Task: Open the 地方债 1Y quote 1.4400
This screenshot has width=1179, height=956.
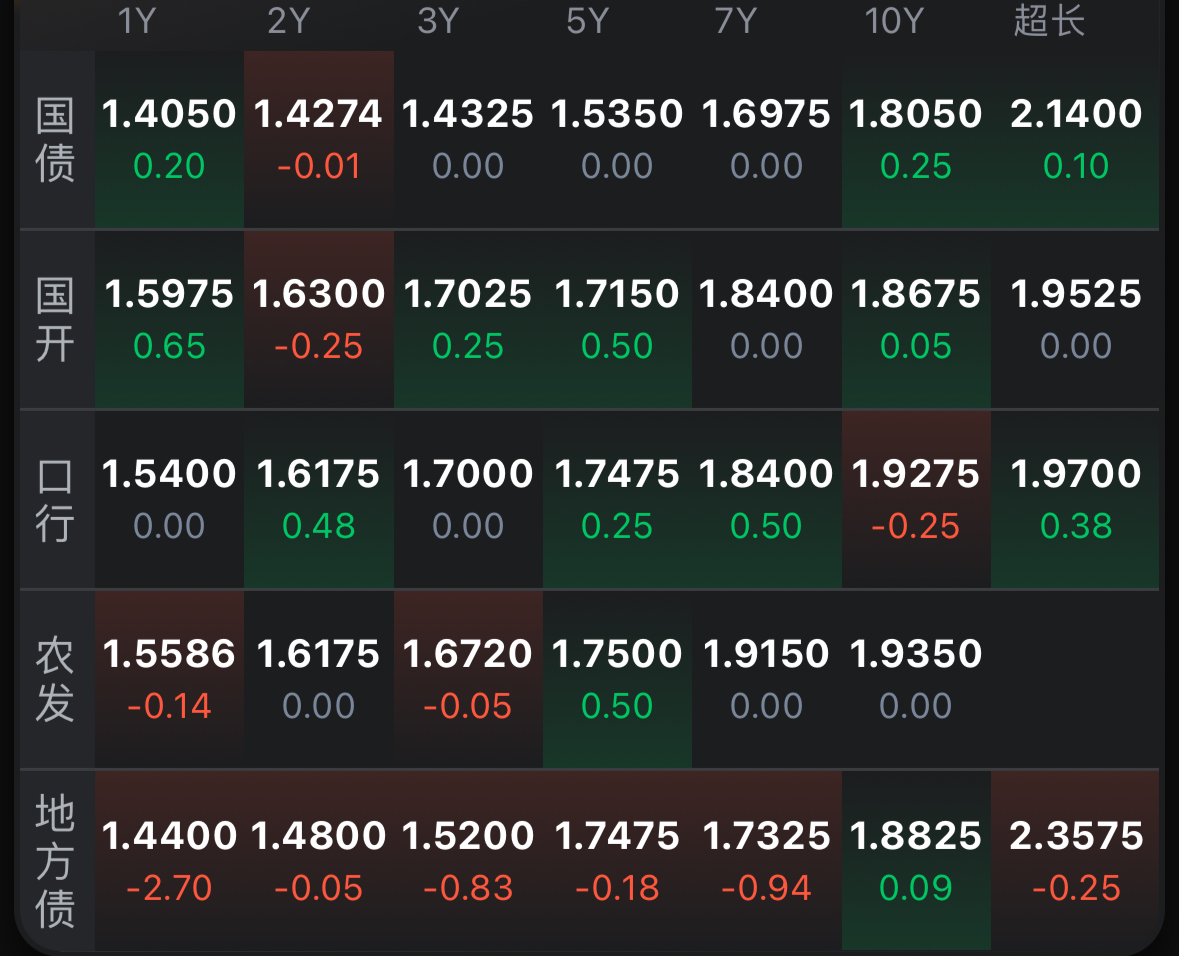Action: (169, 860)
